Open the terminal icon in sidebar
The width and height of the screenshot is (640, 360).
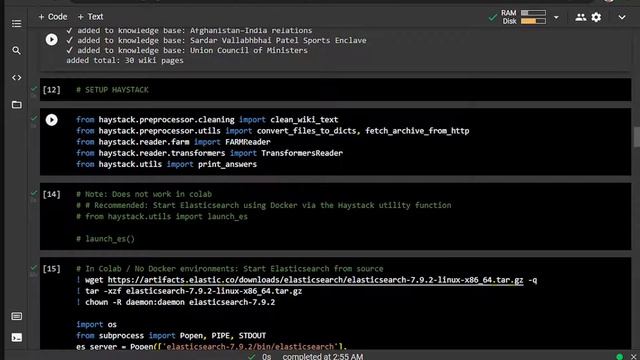click(x=16, y=338)
